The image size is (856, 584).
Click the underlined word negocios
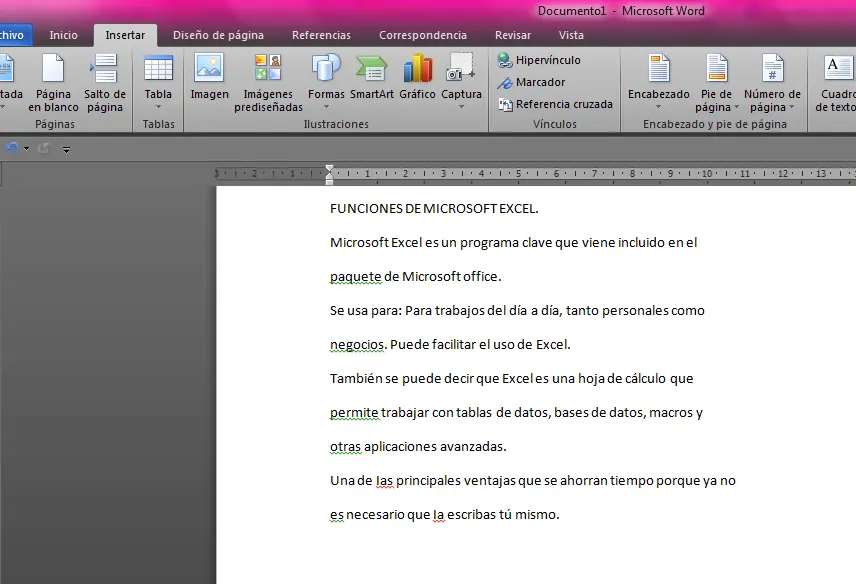coord(357,344)
